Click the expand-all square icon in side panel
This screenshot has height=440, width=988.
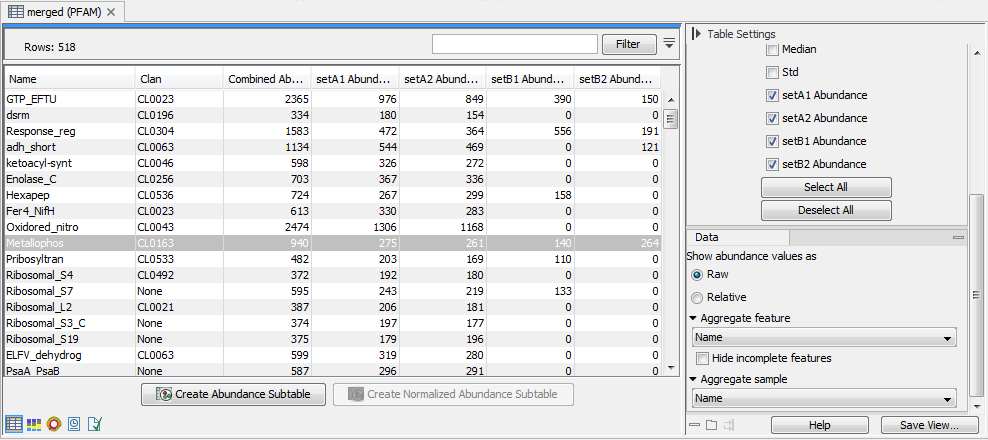tap(711, 425)
